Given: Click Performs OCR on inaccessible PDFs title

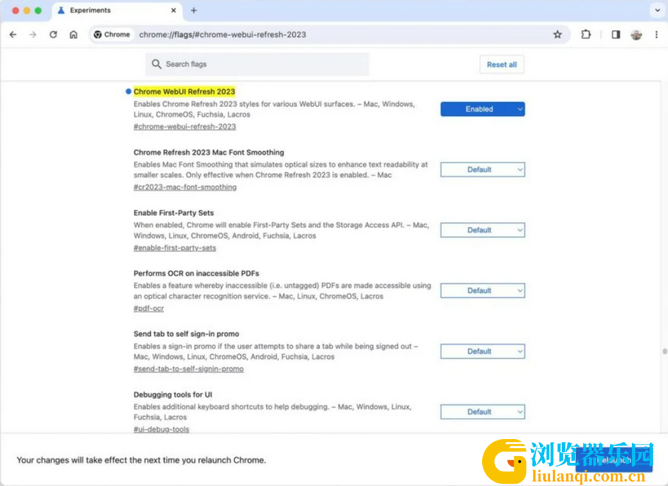Looking at the screenshot, I should [x=196, y=273].
